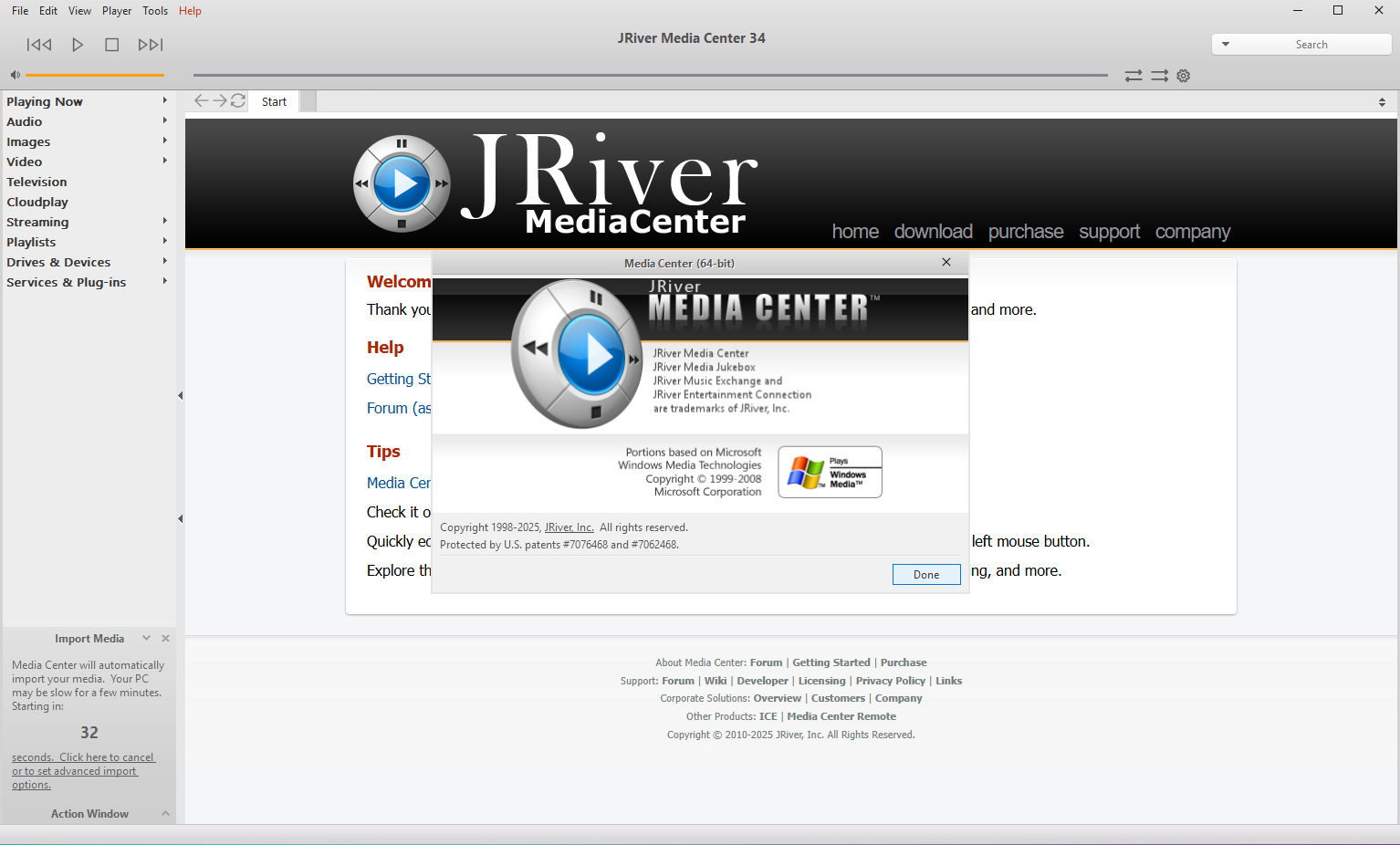
Task: Close the Import Media panel
Action: pos(165,638)
